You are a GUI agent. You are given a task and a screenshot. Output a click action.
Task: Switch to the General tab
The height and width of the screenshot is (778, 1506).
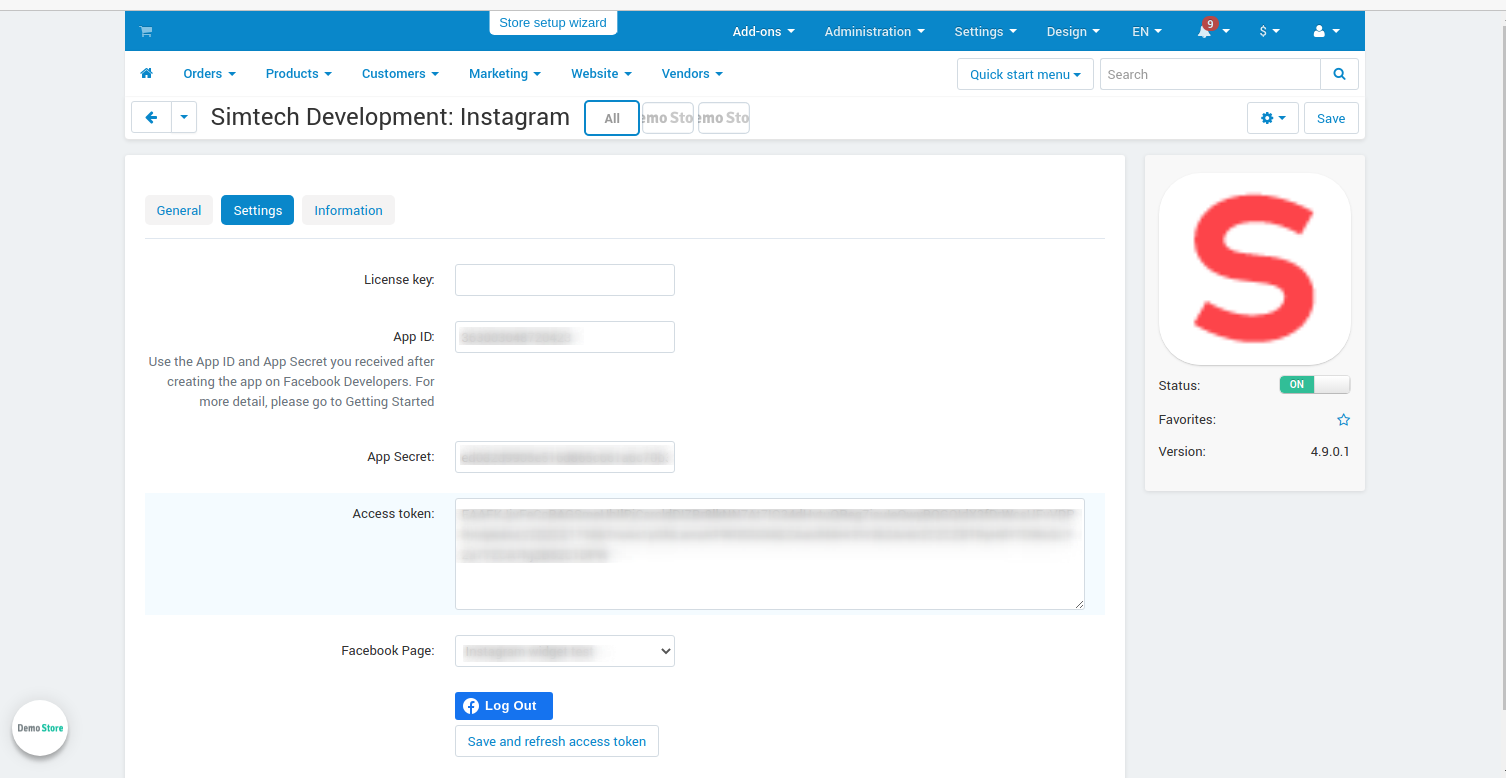point(179,210)
